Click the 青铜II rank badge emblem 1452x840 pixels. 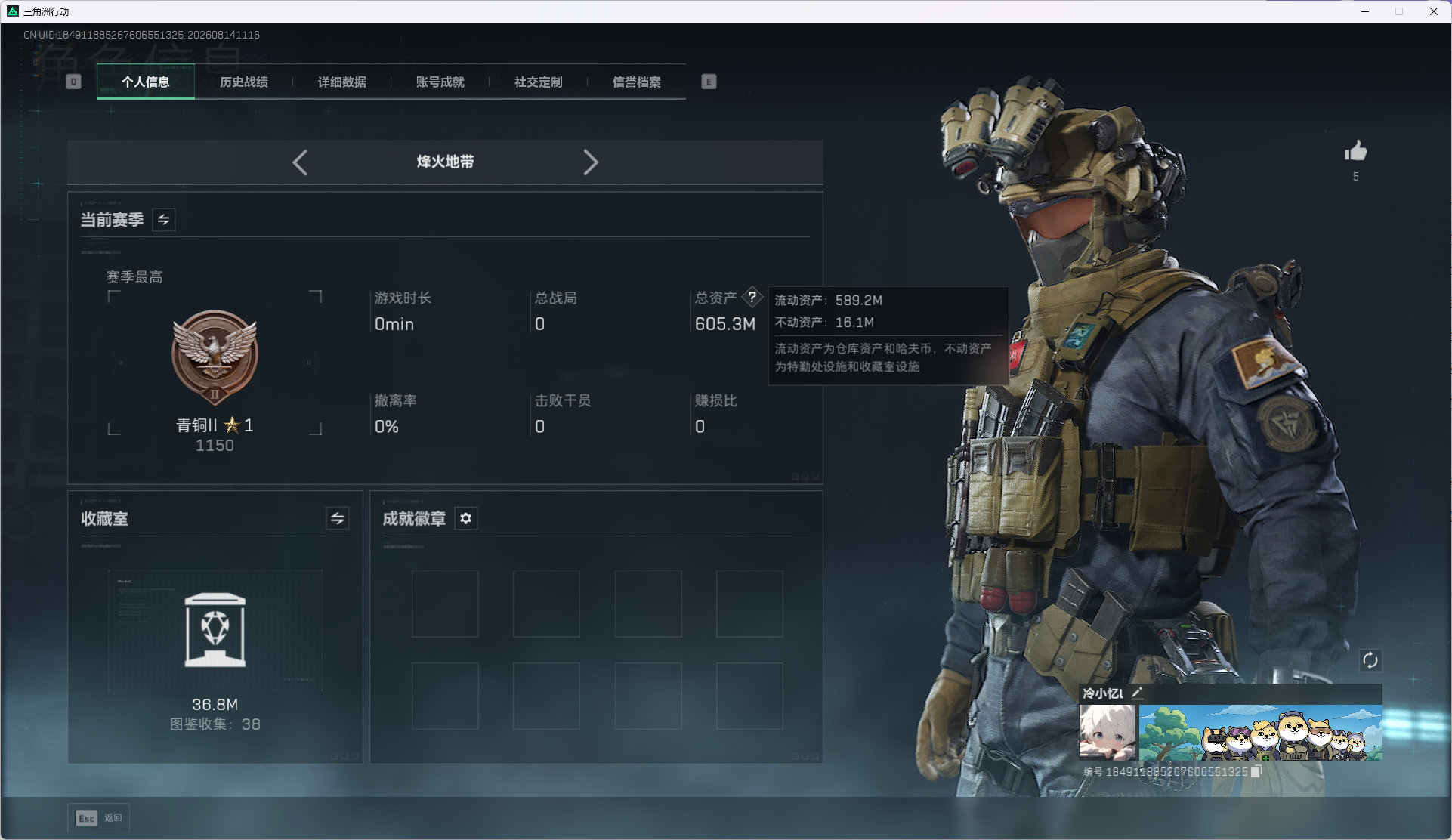click(215, 358)
